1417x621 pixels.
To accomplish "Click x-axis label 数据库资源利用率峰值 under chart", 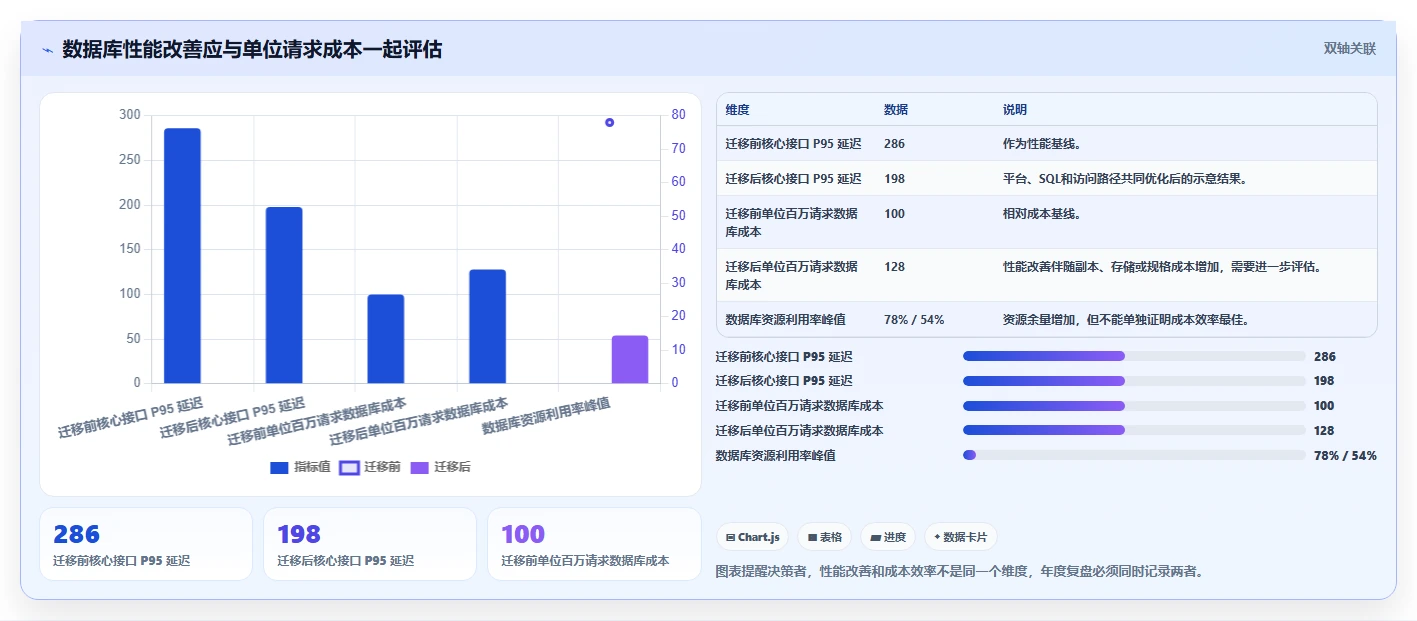I will (546, 414).
